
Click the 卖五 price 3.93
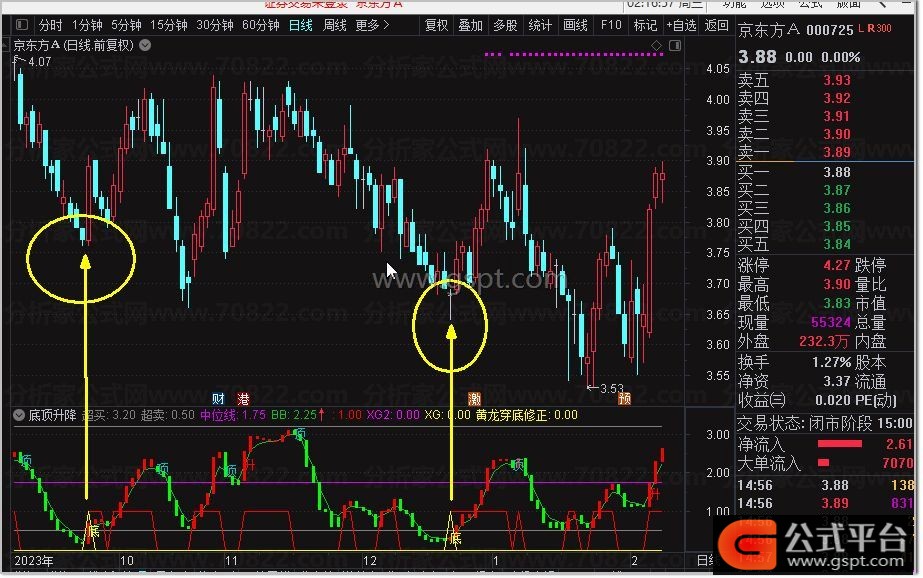836,80
